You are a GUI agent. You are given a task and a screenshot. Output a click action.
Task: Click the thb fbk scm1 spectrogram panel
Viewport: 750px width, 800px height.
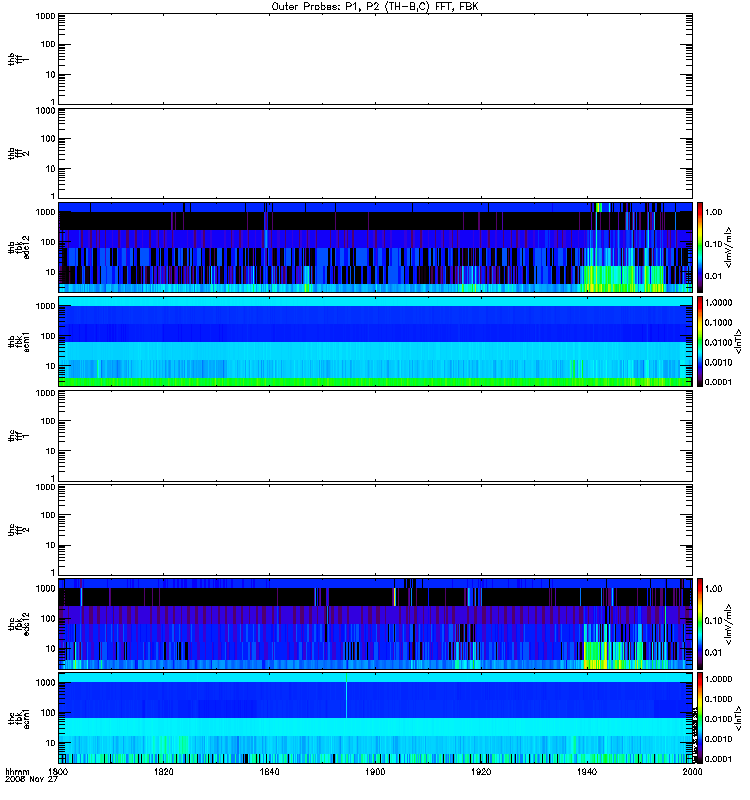point(375,341)
